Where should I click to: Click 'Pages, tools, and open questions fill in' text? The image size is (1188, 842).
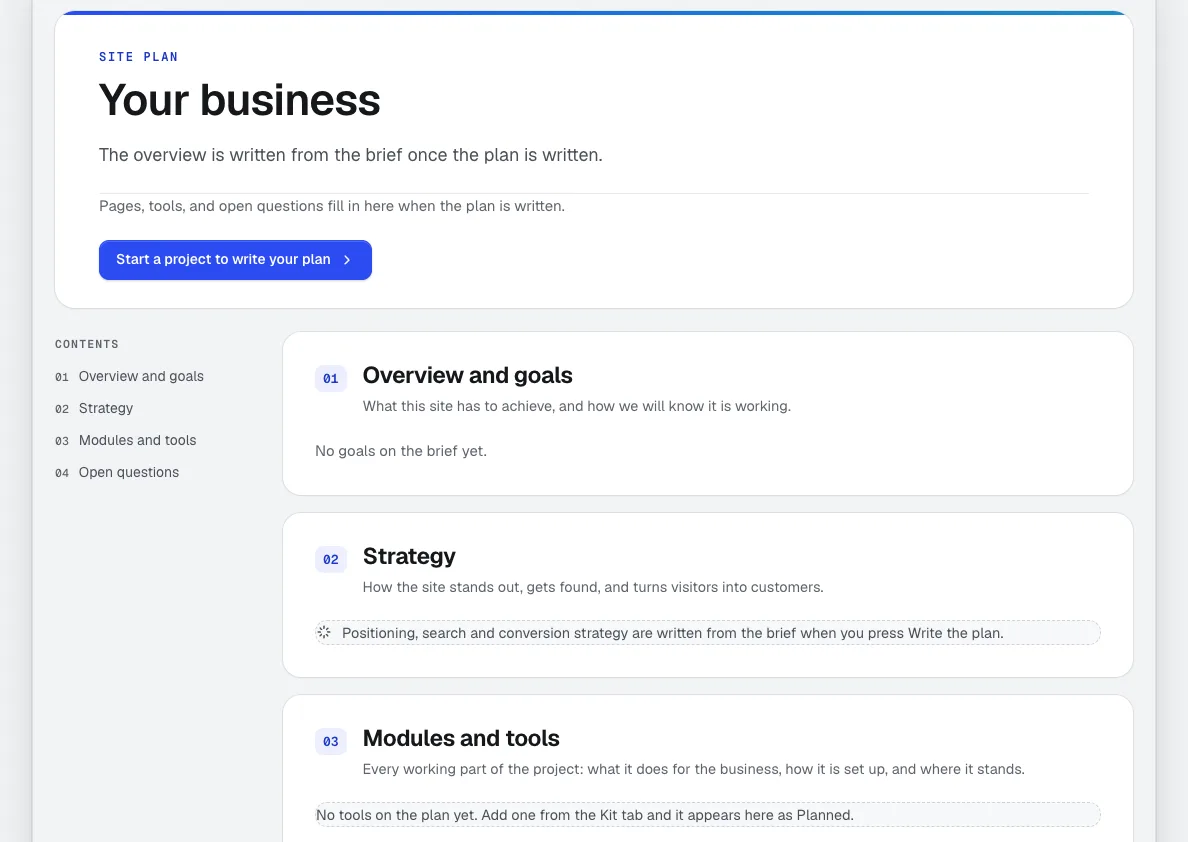click(332, 206)
